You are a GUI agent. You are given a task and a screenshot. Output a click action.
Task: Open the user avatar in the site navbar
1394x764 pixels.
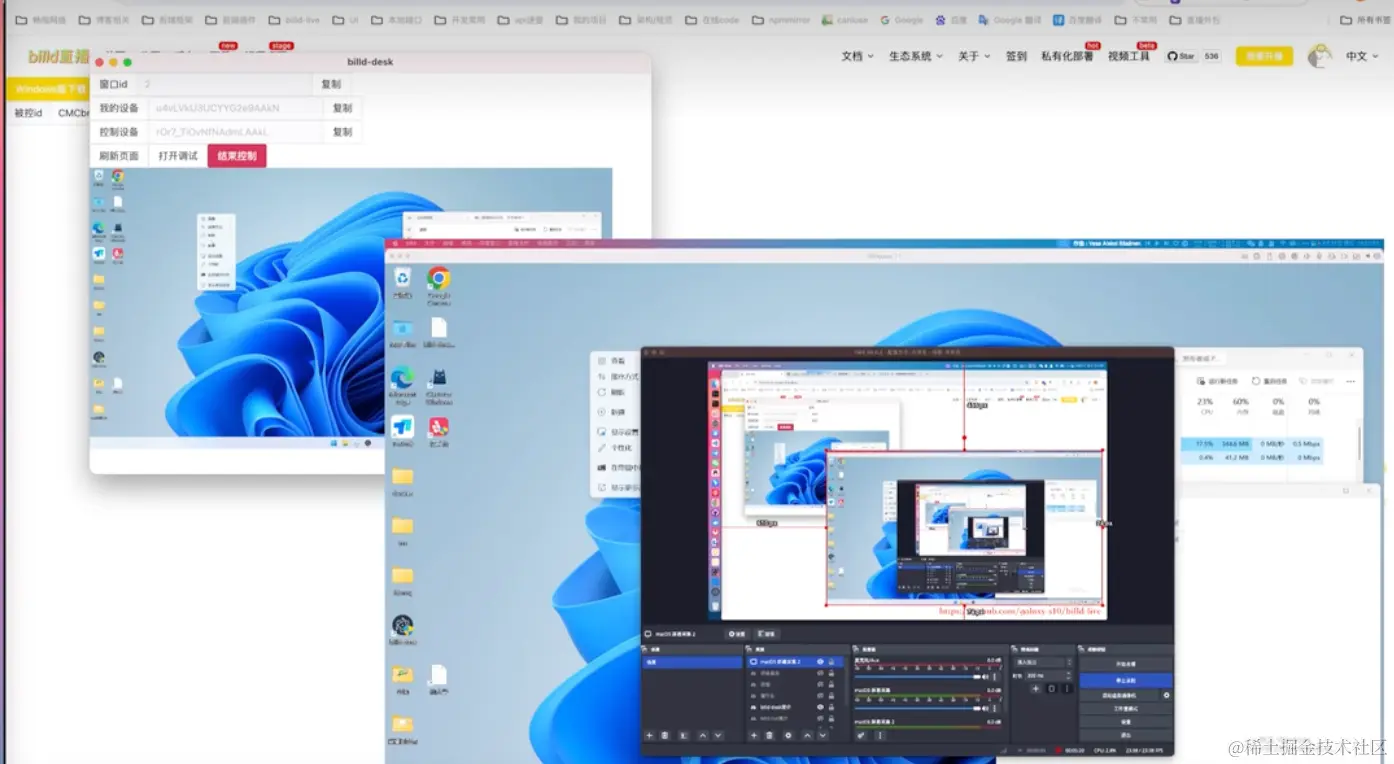coord(1320,56)
